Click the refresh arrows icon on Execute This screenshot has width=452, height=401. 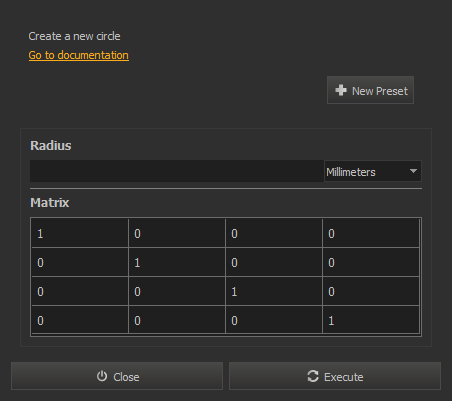pyautogui.click(x=313, y=376)
